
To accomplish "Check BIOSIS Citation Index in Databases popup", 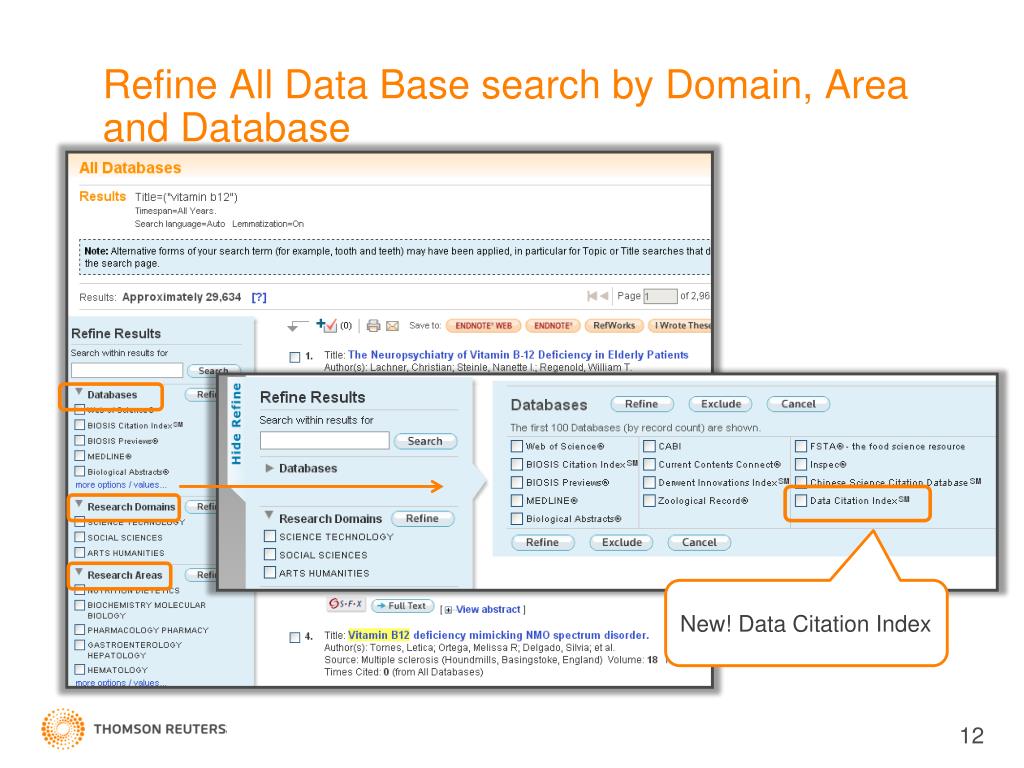I will 517,464.
